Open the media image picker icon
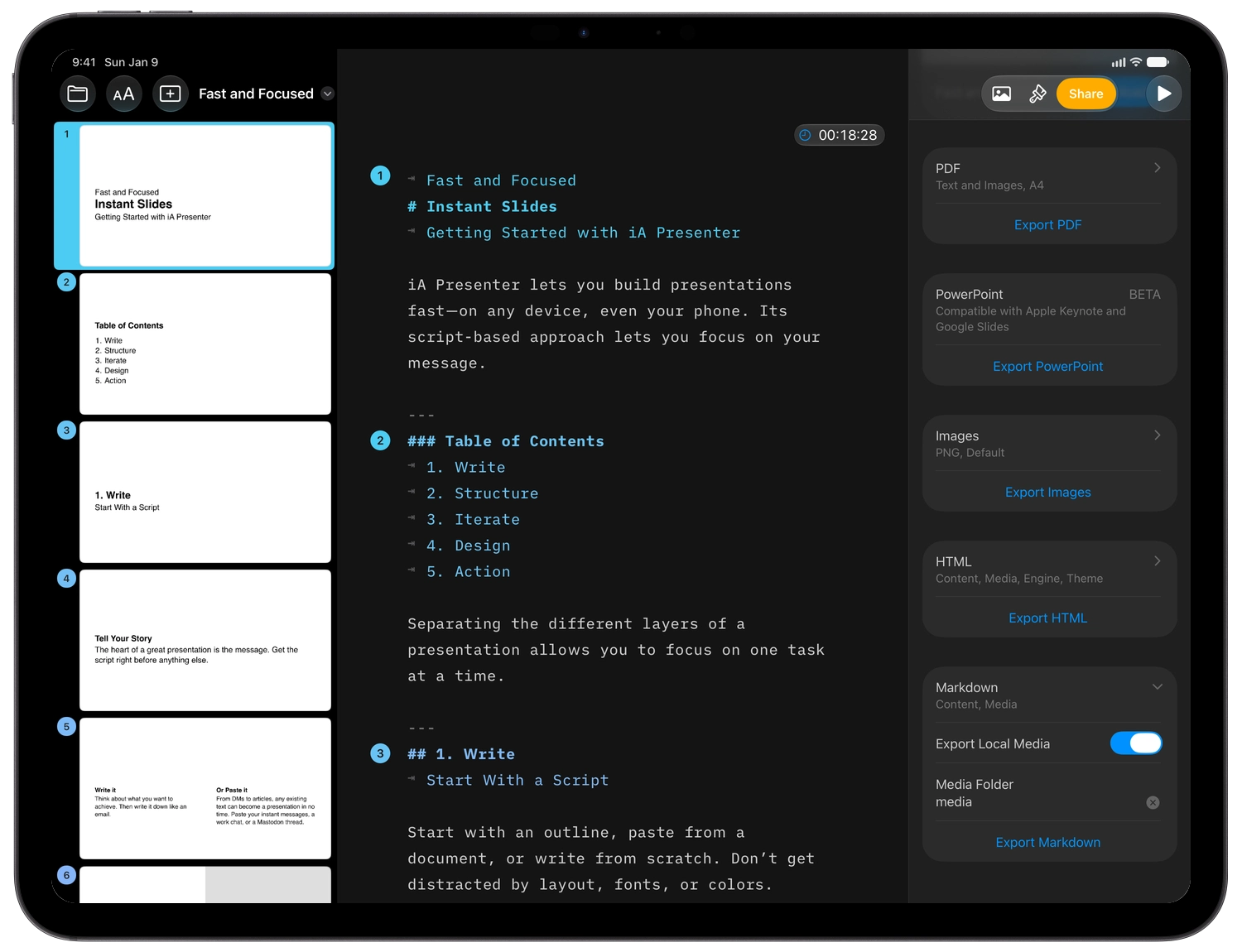1242x952 pixels. 1002,94
